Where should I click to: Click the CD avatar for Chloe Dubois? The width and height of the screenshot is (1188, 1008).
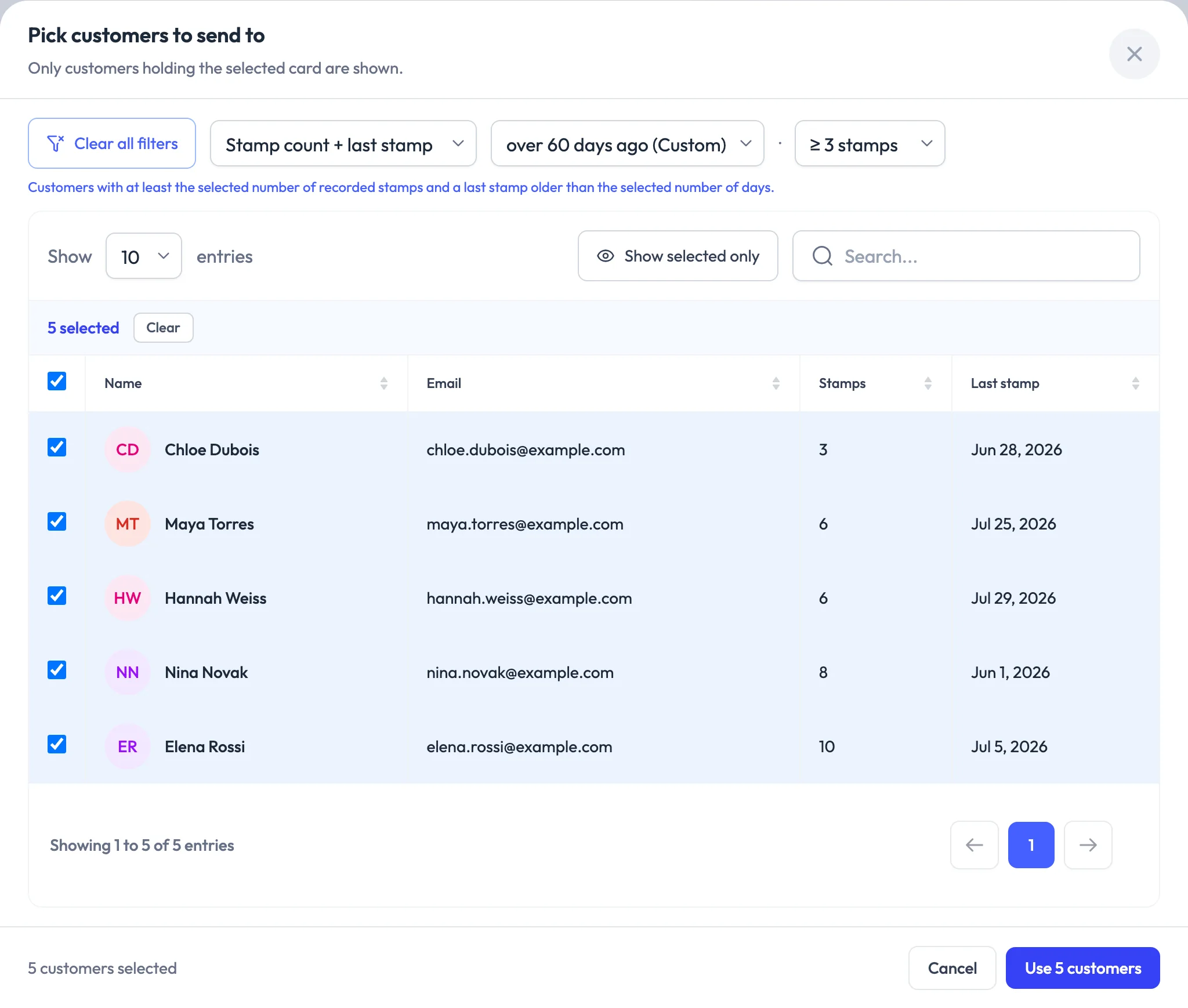point(128,449)
